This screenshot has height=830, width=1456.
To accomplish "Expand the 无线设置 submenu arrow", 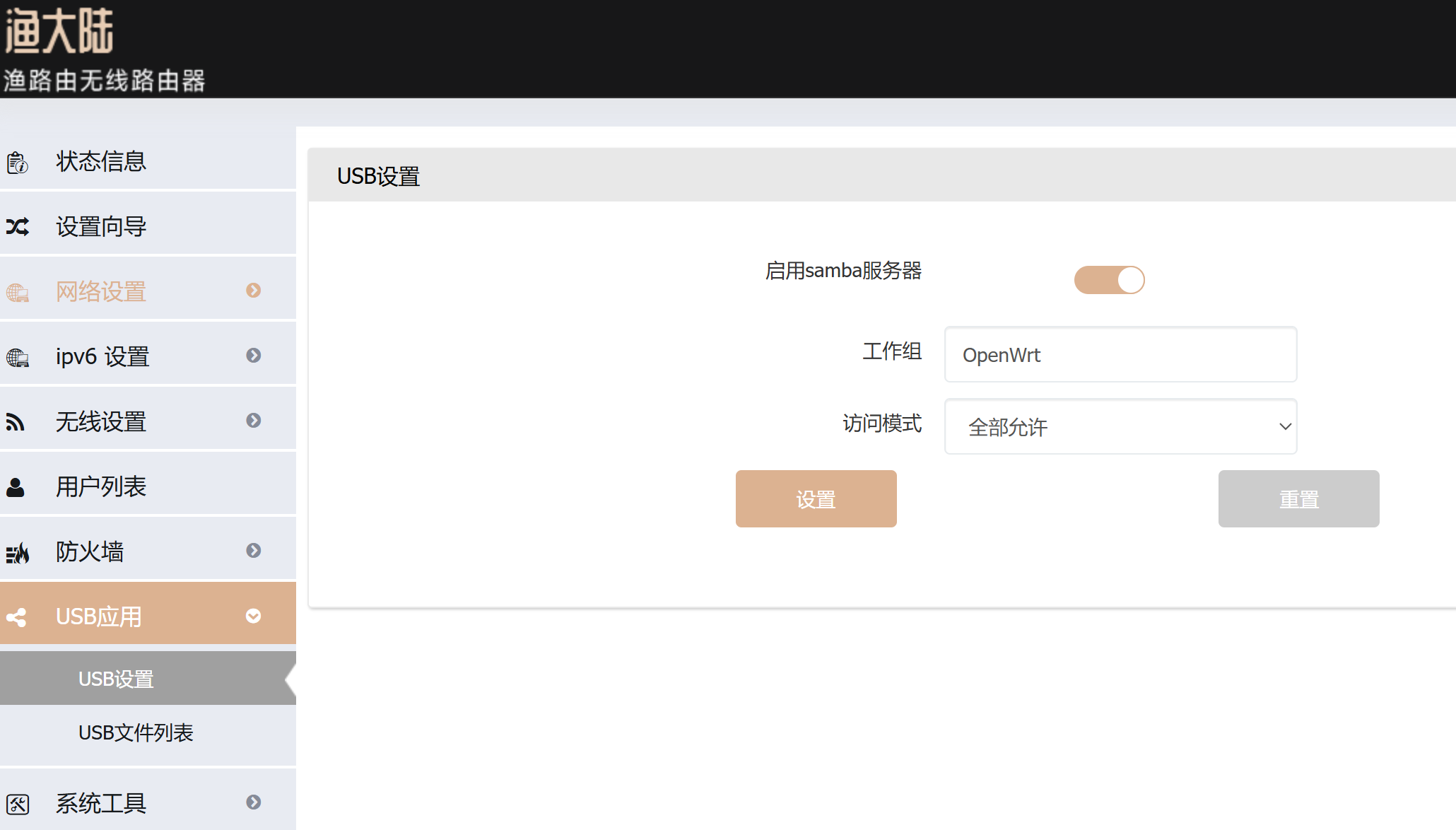I will [254, 421].
